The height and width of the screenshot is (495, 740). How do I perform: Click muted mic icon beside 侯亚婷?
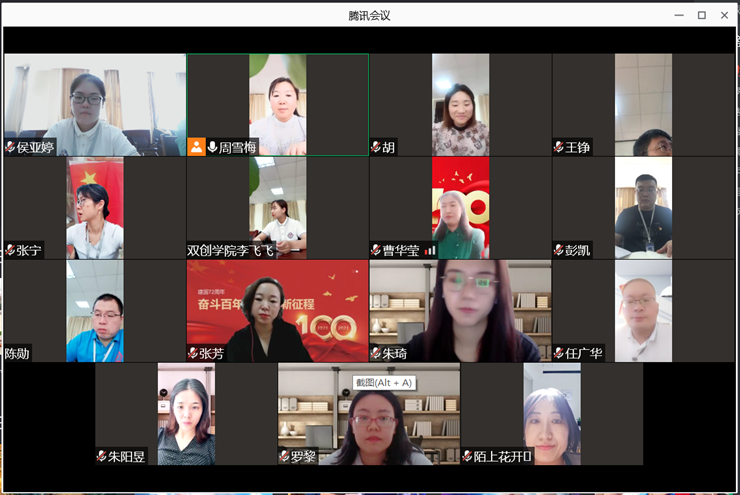click(10, 147)
